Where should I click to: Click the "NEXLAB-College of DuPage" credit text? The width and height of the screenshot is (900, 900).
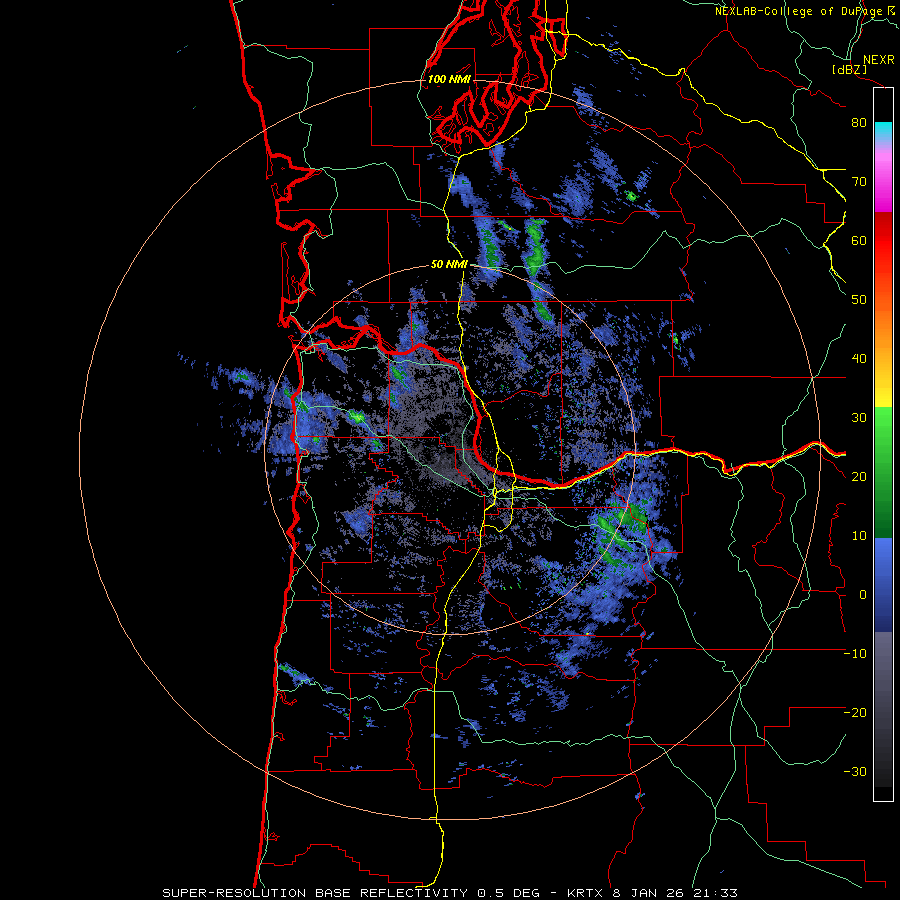pyautogui.click(x=798, y=11)
